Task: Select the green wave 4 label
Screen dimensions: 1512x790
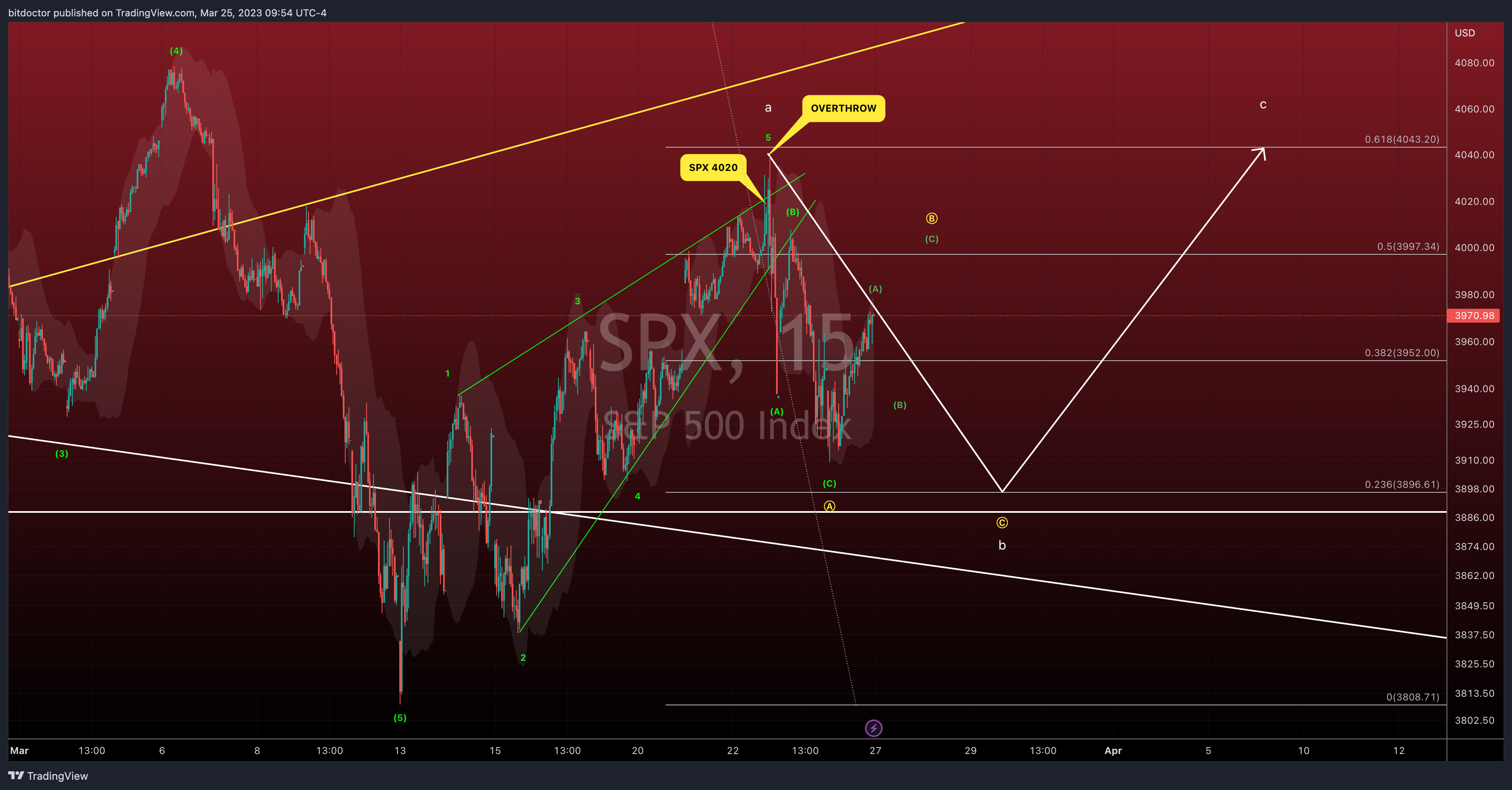Action: 637,496
